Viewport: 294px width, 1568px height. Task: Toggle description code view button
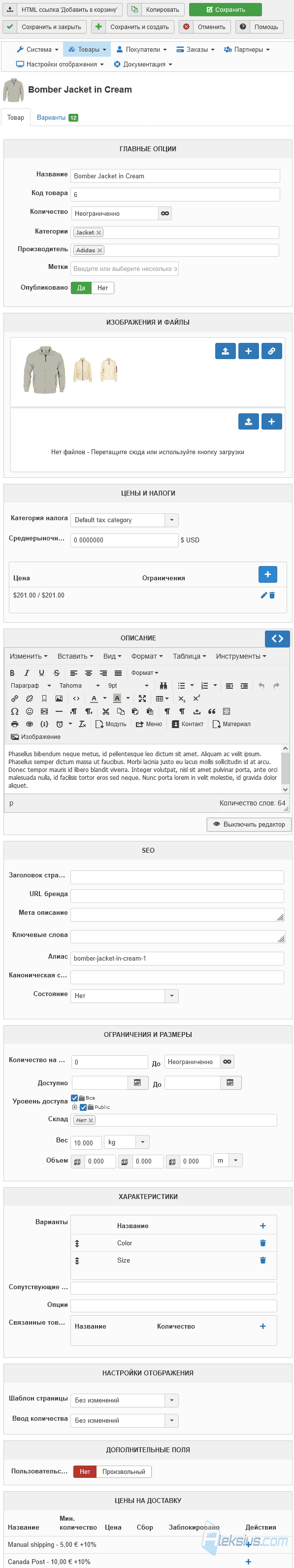[x=278, y=638]
